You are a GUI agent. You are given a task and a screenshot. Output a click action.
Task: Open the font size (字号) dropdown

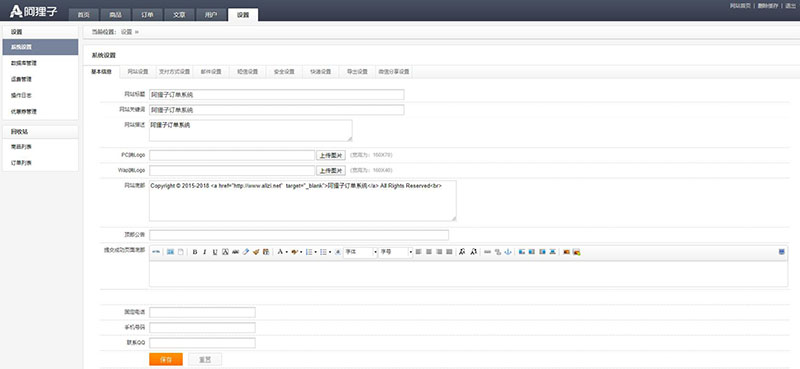click(395, 252)
